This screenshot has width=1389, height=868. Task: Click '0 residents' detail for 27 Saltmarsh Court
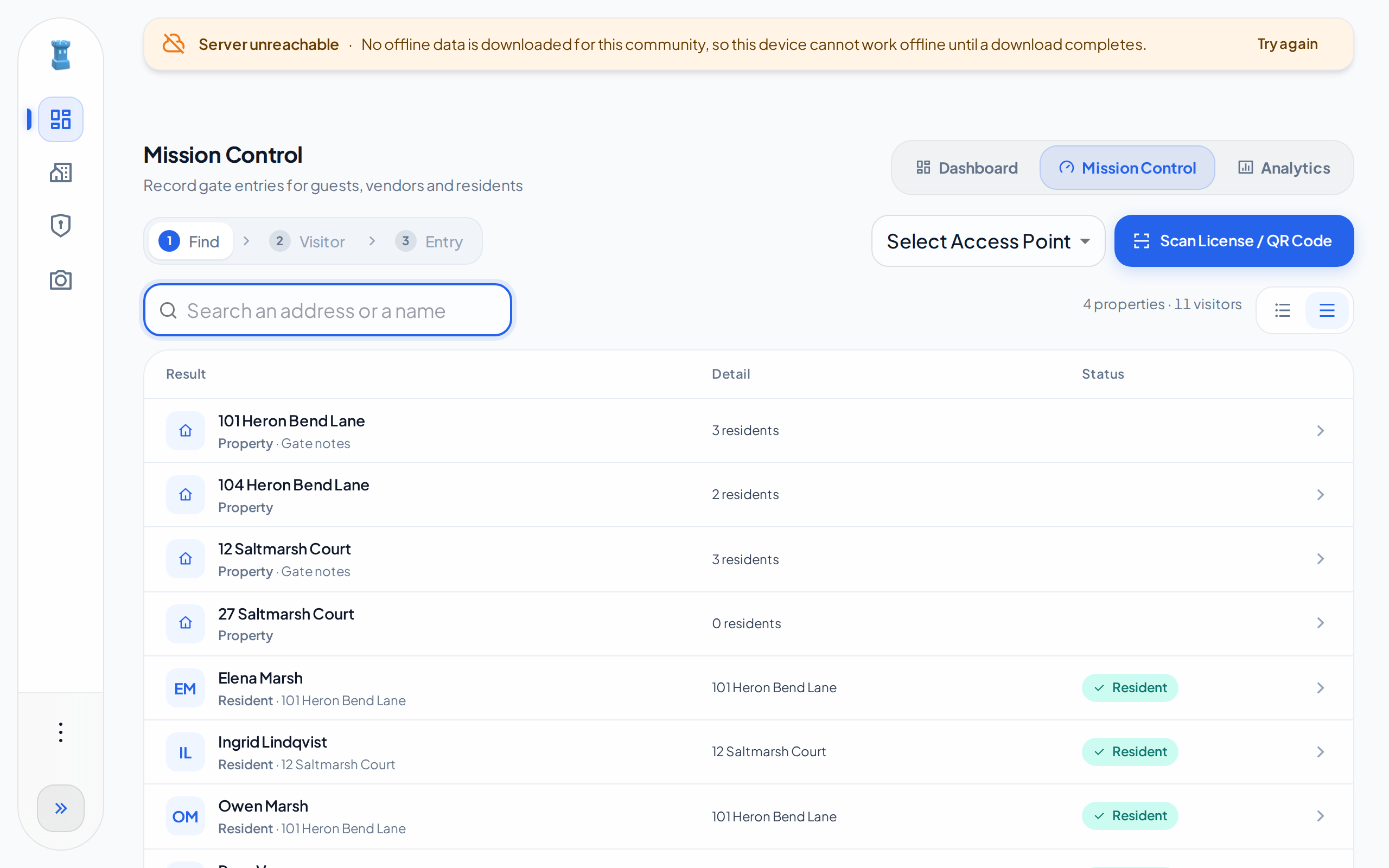(746, 623)
